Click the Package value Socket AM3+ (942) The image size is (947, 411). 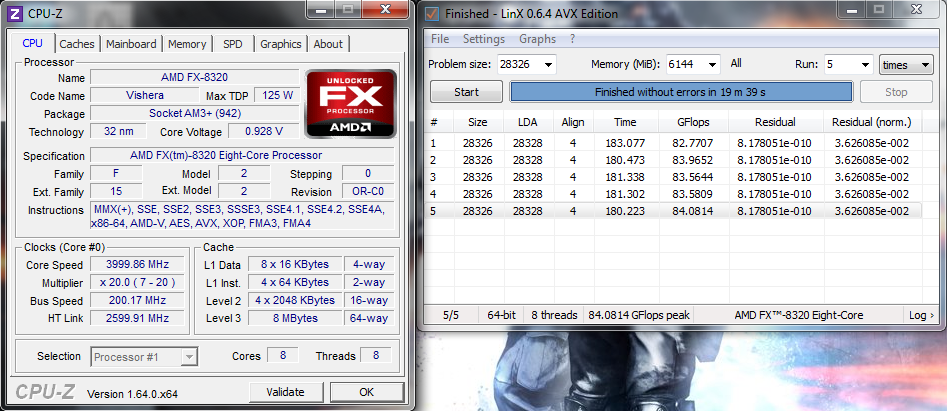click(x=194, y=113)
